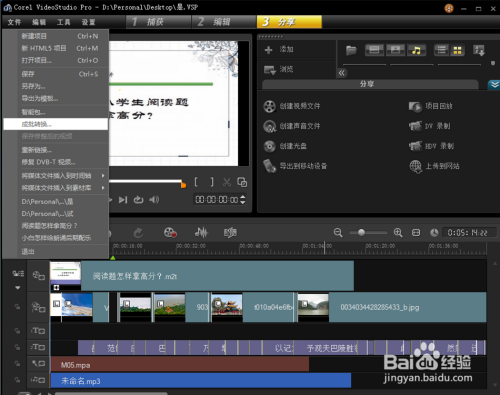The width and height of the screenshot is (500, 395).
Task: Set mark-in point with left bracket
Action: (x=196, y=182)
